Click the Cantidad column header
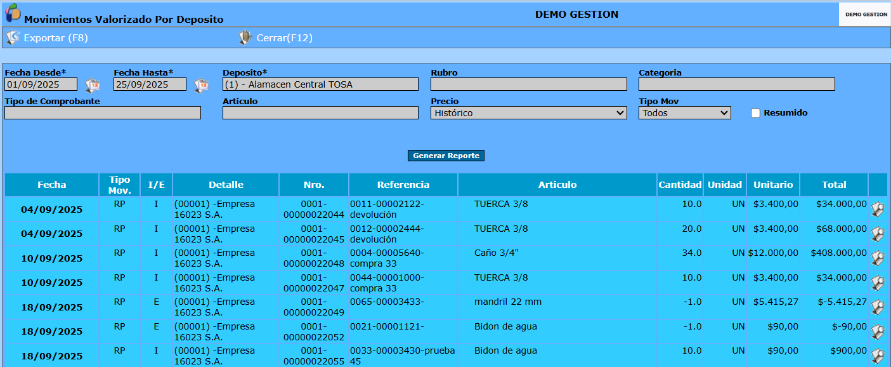Screen dimensions: 891x367 coord(680,185)
